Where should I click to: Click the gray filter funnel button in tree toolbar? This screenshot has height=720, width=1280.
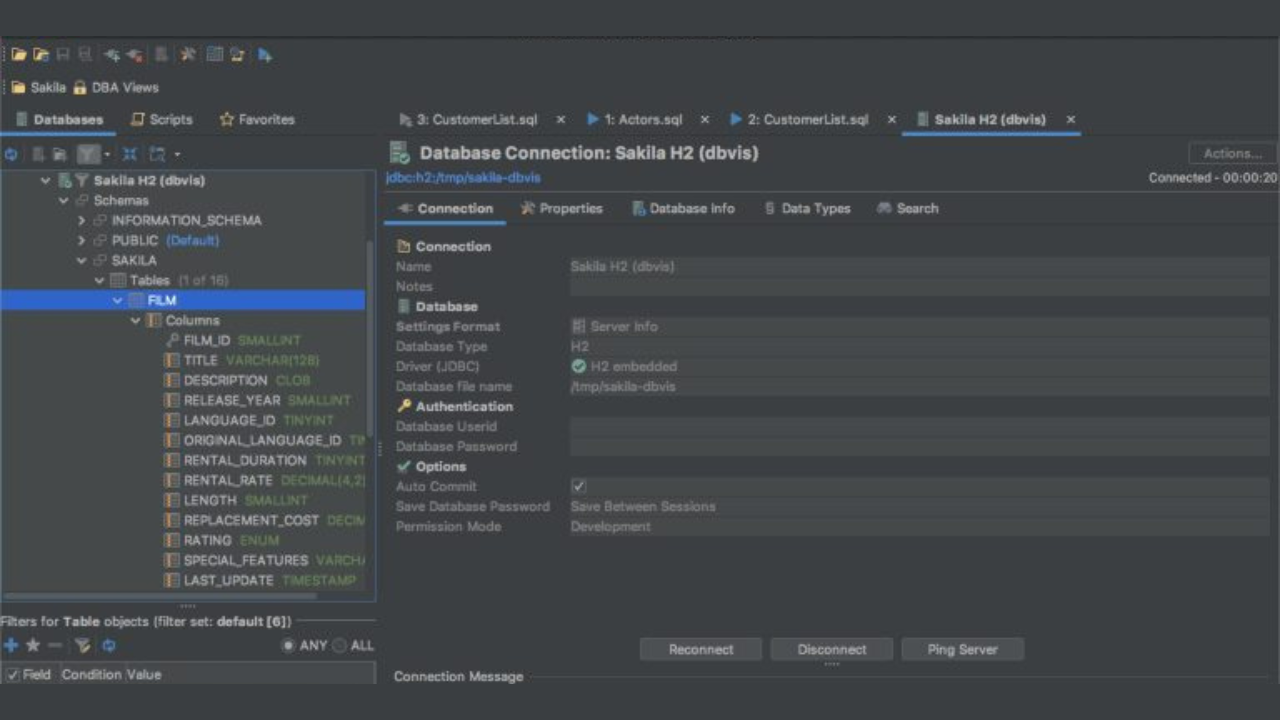click(88, 154)
